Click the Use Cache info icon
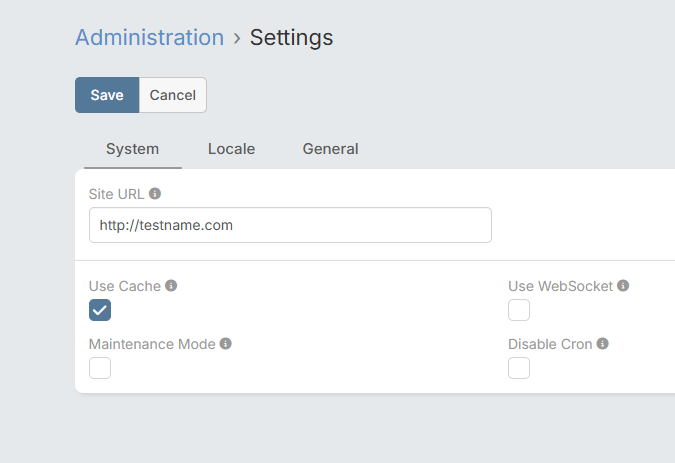 click(171, 286)
